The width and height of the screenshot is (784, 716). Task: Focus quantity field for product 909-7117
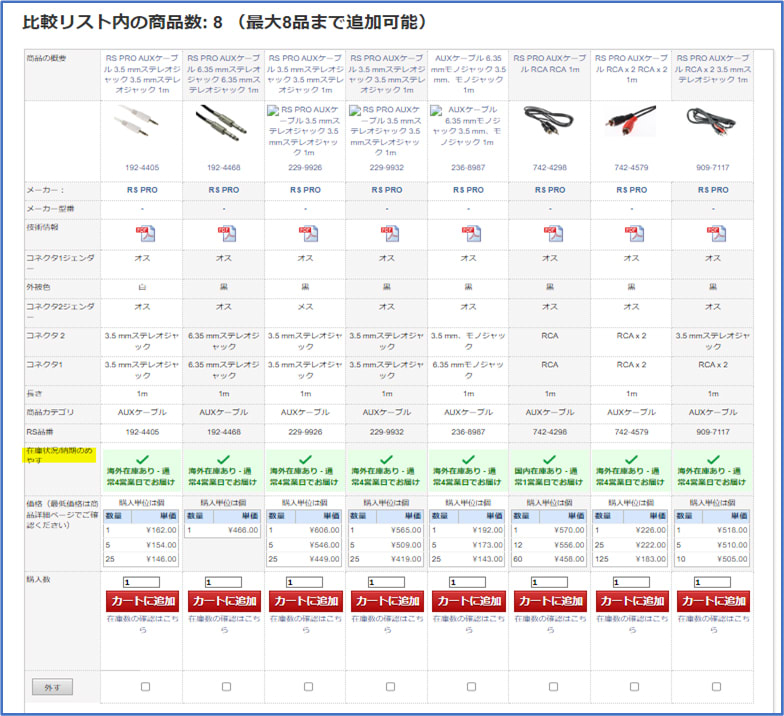[712, 582]
